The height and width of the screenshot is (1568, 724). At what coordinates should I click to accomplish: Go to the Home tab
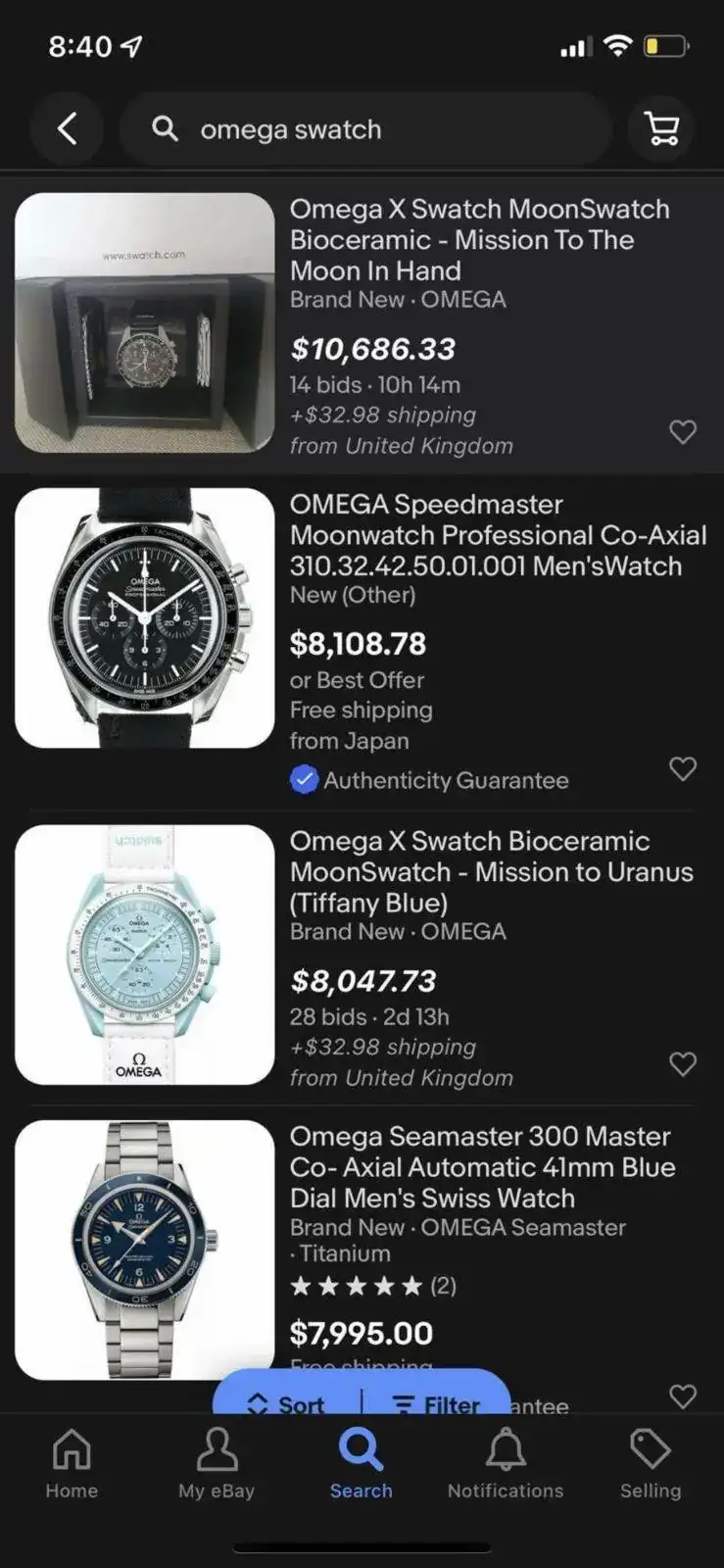tap(72, 1462)
